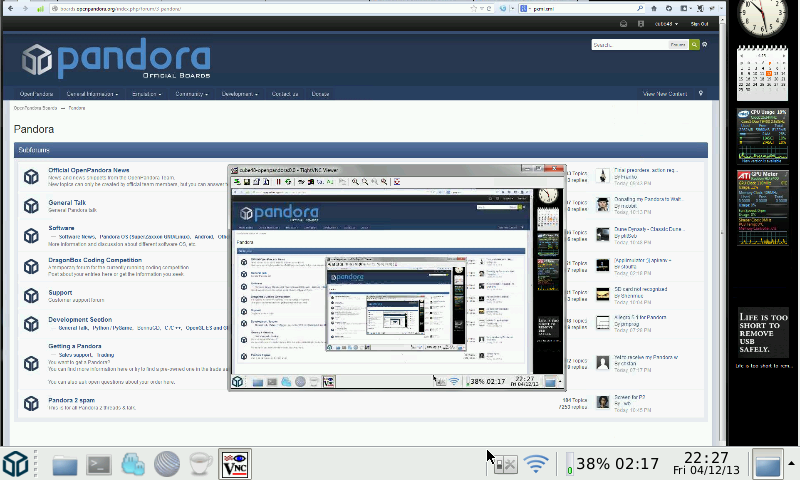The image size is (800, 480).
Task: Click Save connection icon in TightVNC Viewer toolbar
Action: [x=247, y=182]
